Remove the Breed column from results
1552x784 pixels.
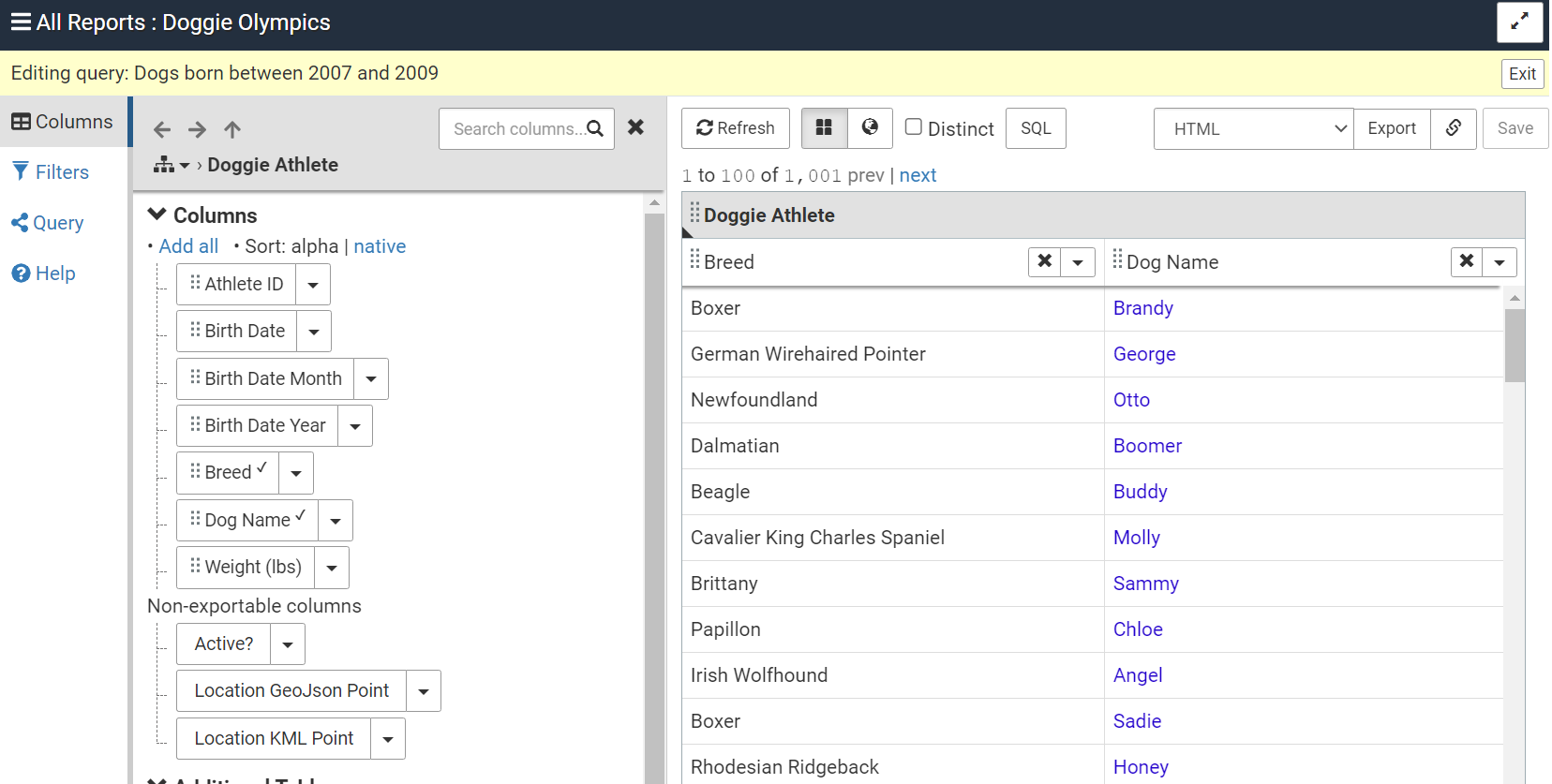pyautogui.click(x=1044, y=261)
